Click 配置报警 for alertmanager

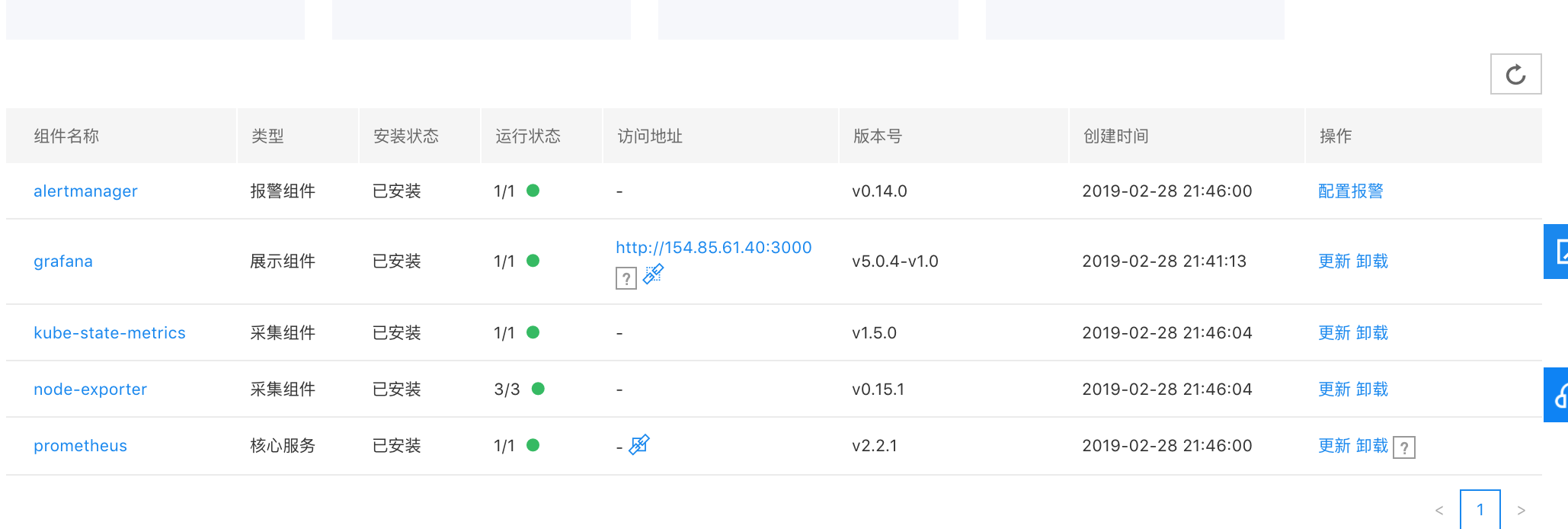tap(1351, 191)
